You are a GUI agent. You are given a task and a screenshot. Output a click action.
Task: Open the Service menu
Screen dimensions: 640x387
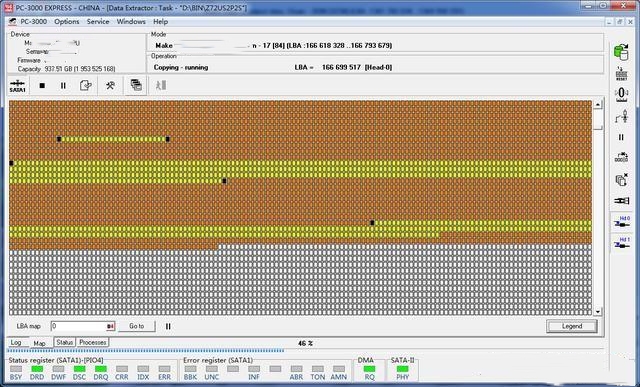pos(98,22)
